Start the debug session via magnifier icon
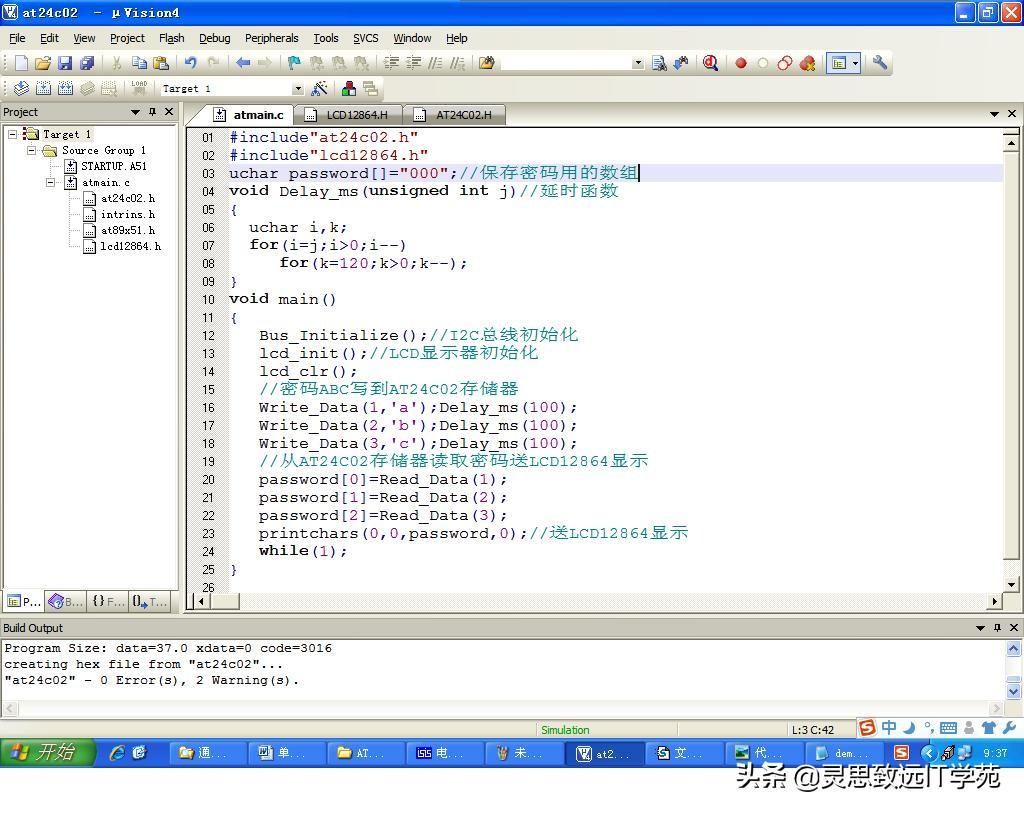Viewport: 1024px width, 813px height. point(710,63)
